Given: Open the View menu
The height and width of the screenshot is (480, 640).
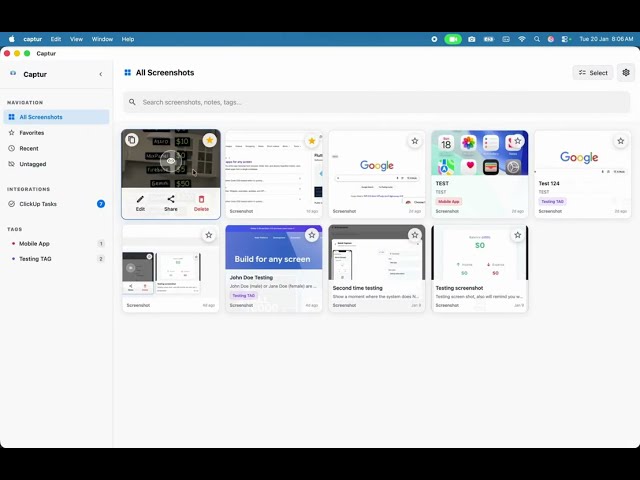Looking at the screenshot, I should click(x=76, y=39).
